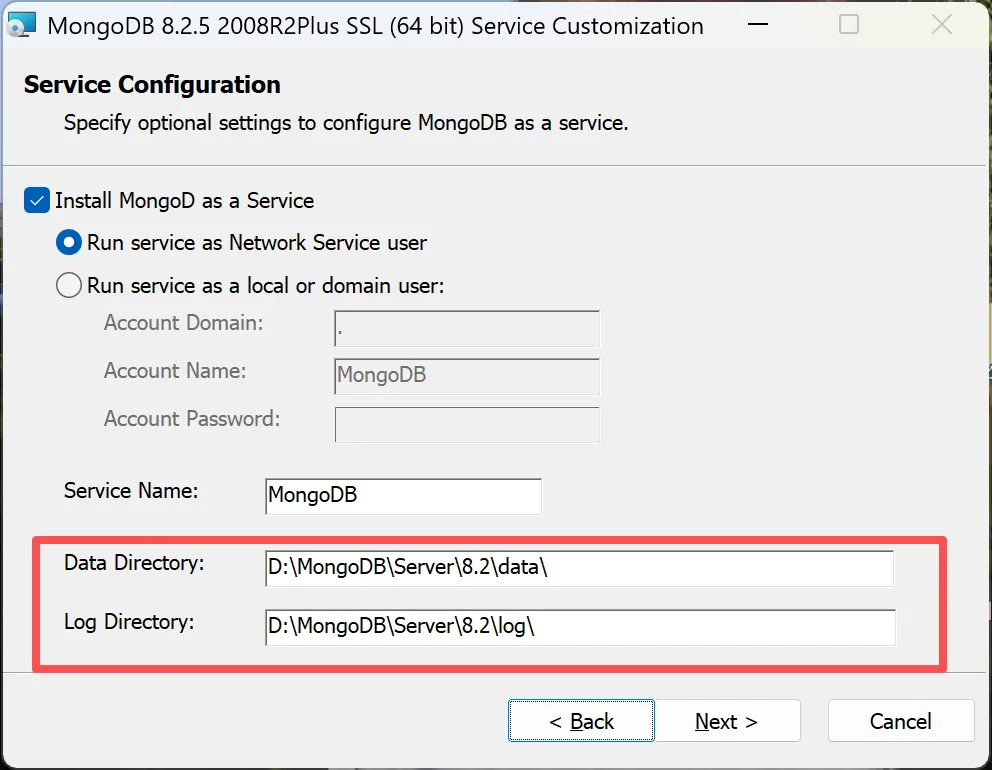992x770 pixels.
Task: Click the Service Configuration heading
Action: point(152,85)
